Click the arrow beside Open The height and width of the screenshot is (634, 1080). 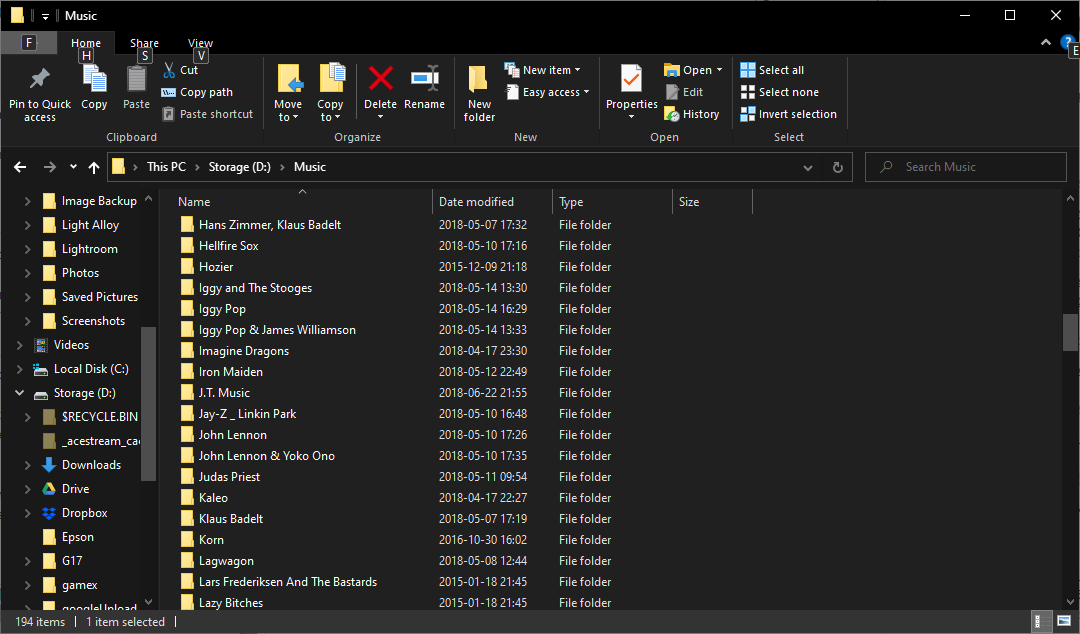[719, 70]
